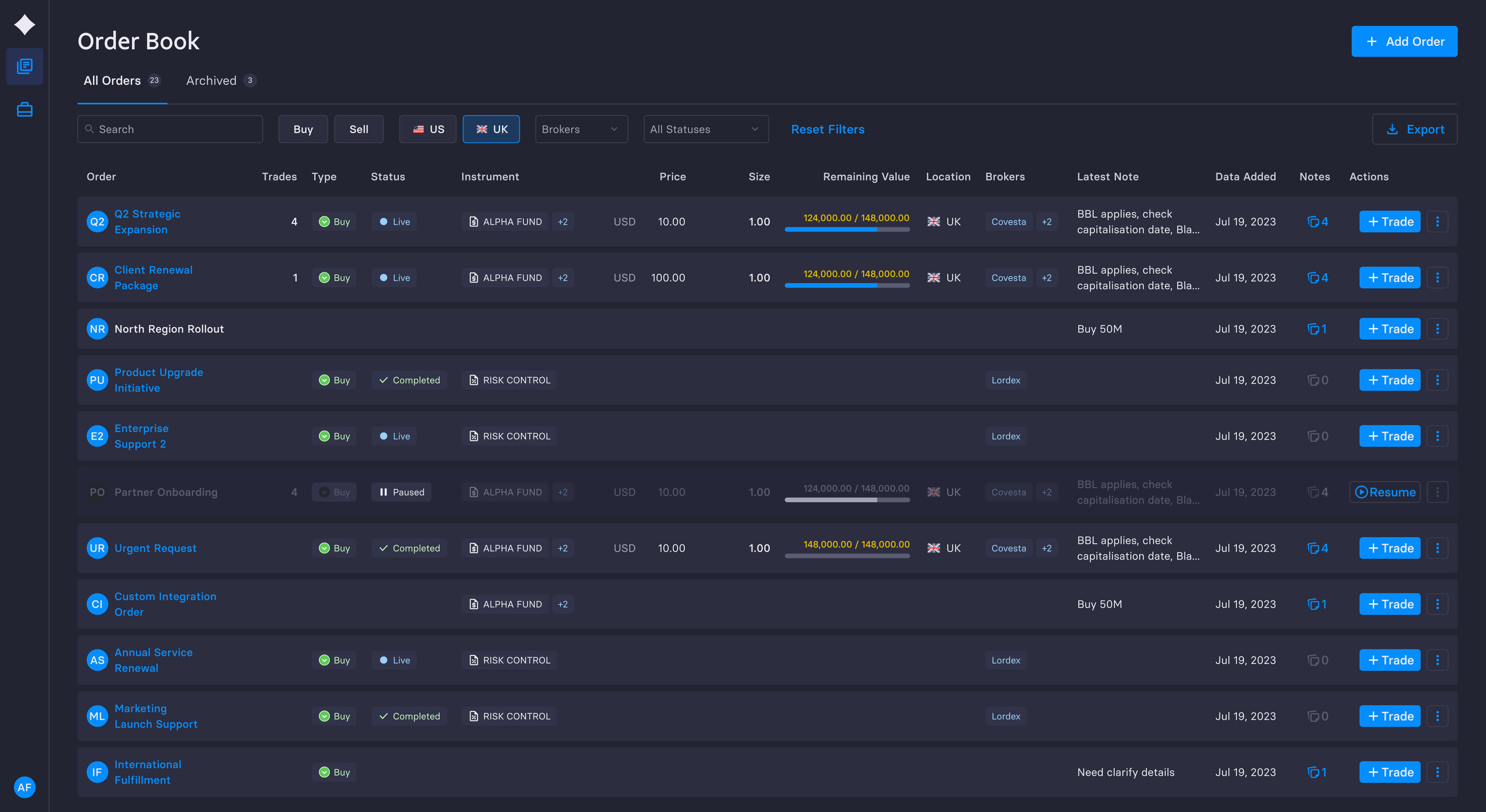Select the All Orders tab
This screenshot has height=812, width=1486.
click(122, 81)
